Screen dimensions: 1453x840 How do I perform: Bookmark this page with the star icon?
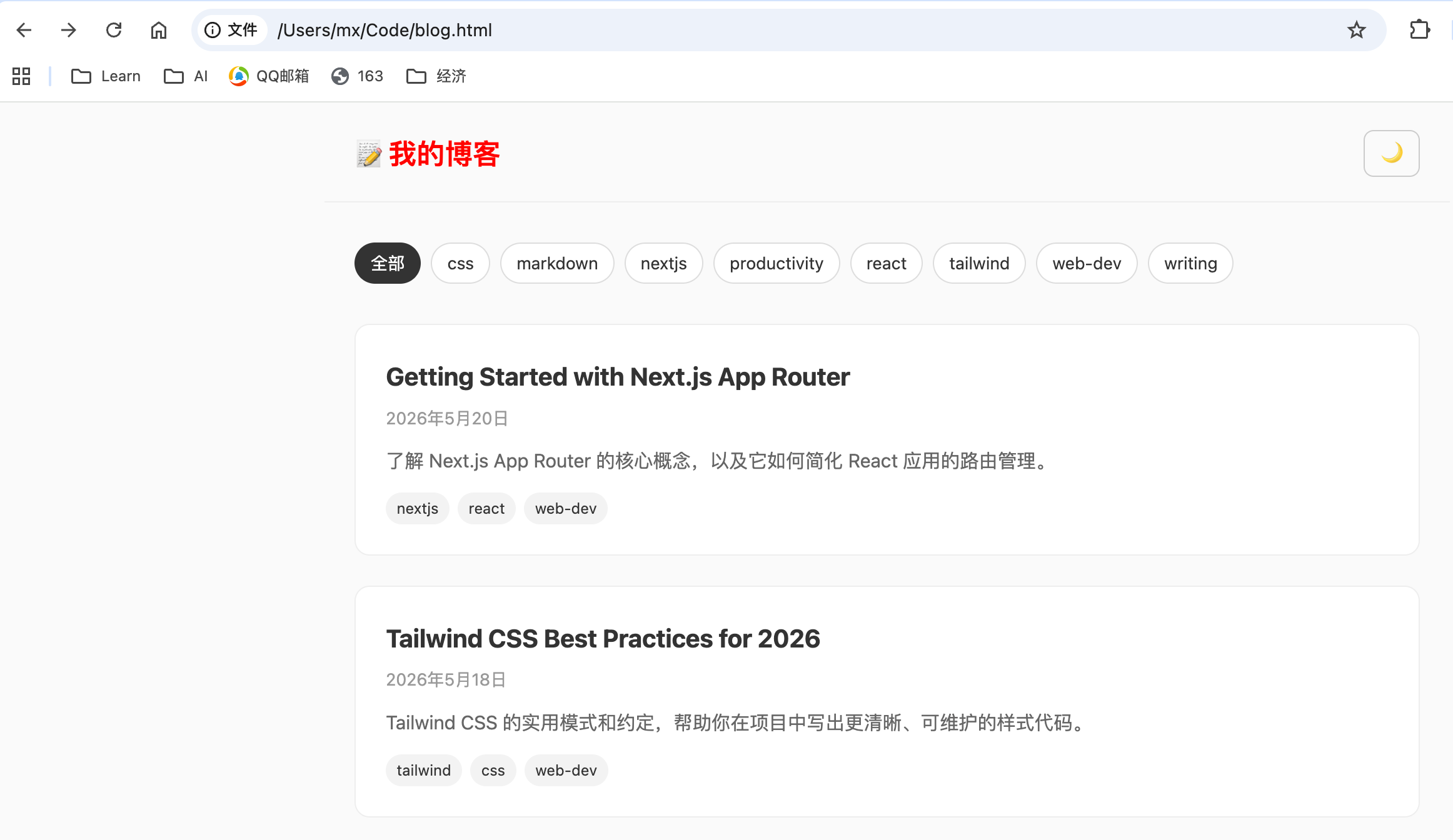point(1356,30)
